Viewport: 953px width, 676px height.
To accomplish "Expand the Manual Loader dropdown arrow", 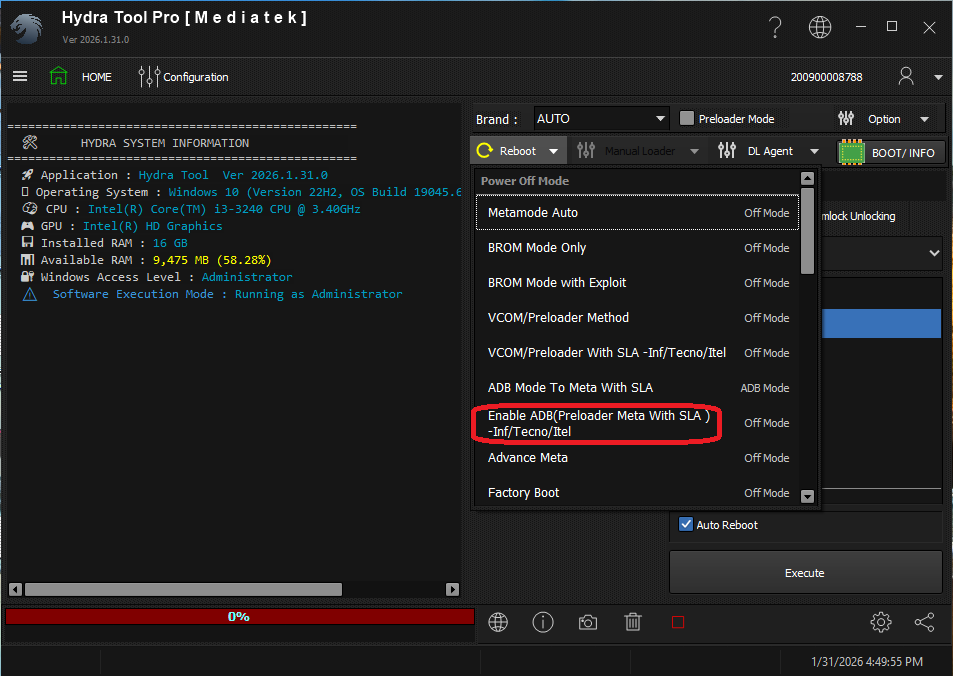I will pyautogui.click(x=695, y=151).
